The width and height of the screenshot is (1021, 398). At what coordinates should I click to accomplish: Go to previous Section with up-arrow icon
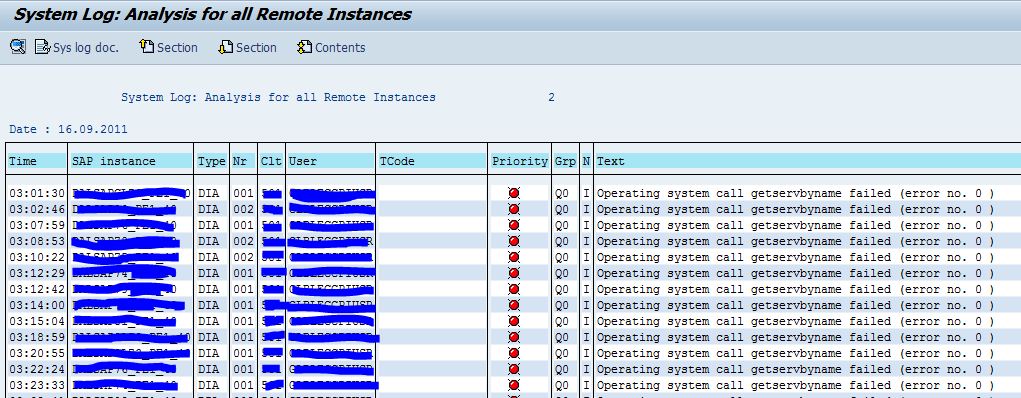(x=169, y=48)
